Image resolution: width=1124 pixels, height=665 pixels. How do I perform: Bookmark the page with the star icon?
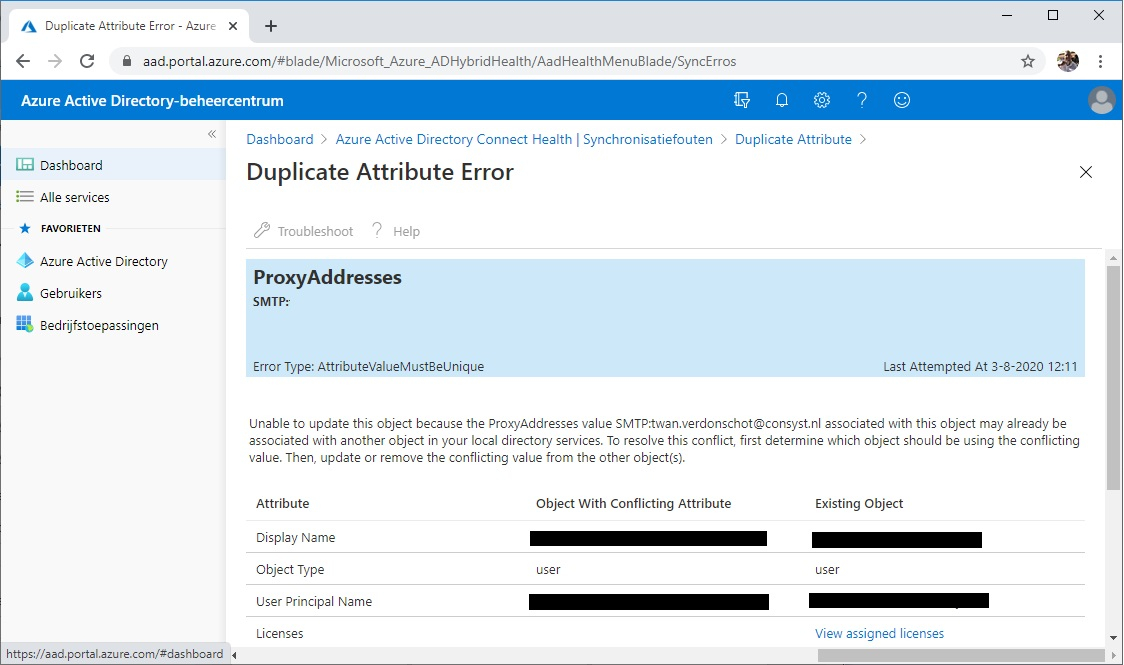click(x=1027, y=61)
